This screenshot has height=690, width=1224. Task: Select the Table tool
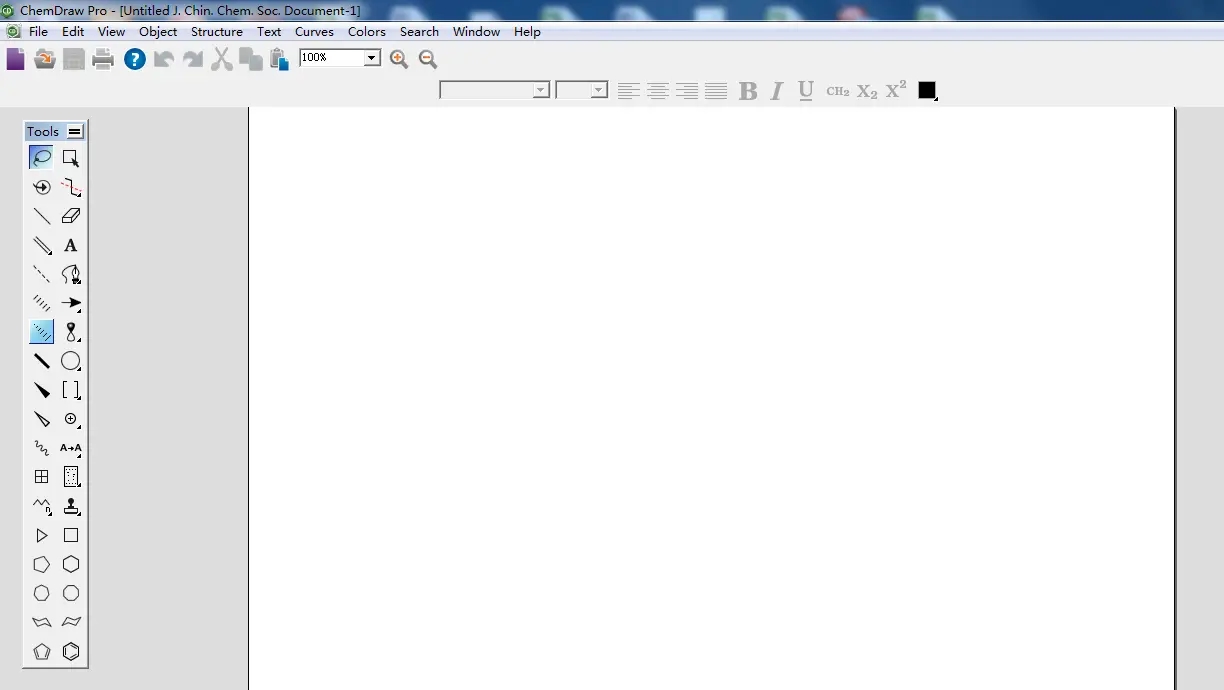pos(41,477)
